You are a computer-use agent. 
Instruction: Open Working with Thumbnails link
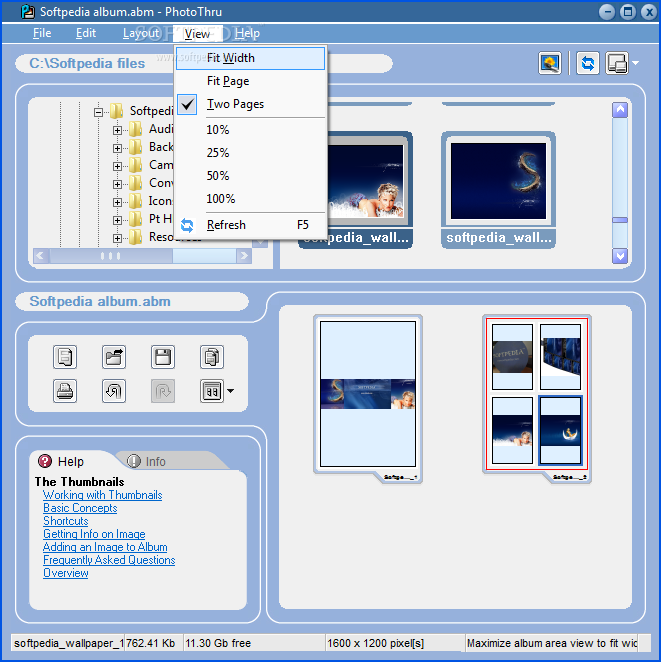103,495
